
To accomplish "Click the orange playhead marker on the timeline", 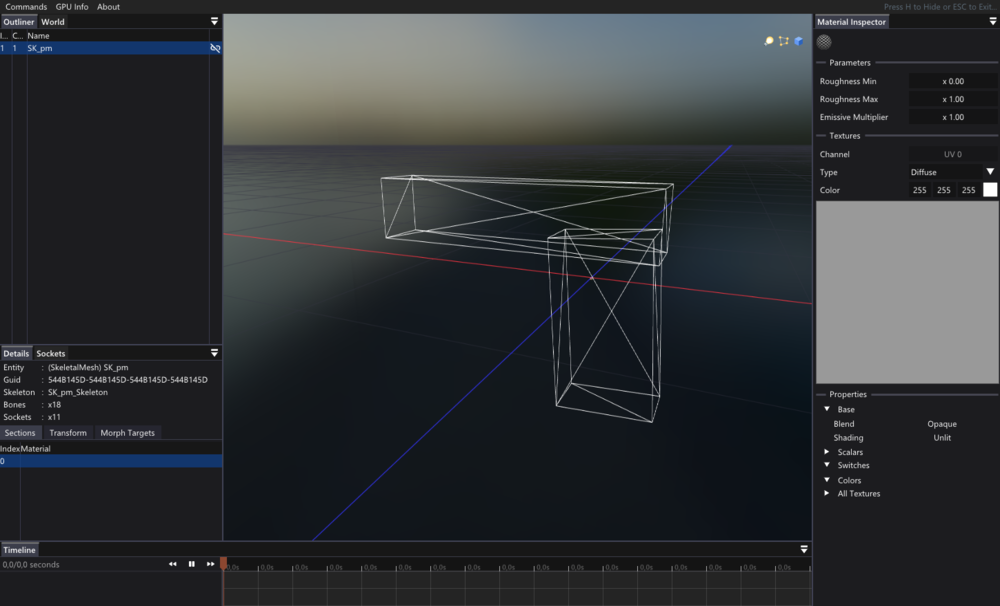I will click(x=224, y=563).
